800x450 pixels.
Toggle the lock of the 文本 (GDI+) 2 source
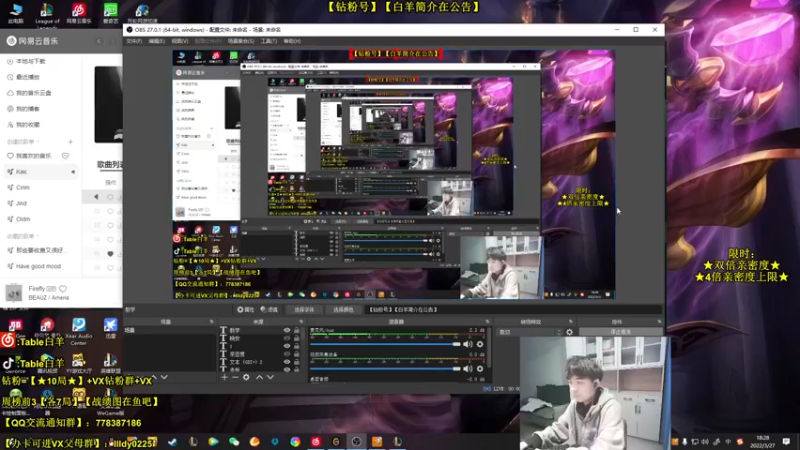click(x=296, y=362)
